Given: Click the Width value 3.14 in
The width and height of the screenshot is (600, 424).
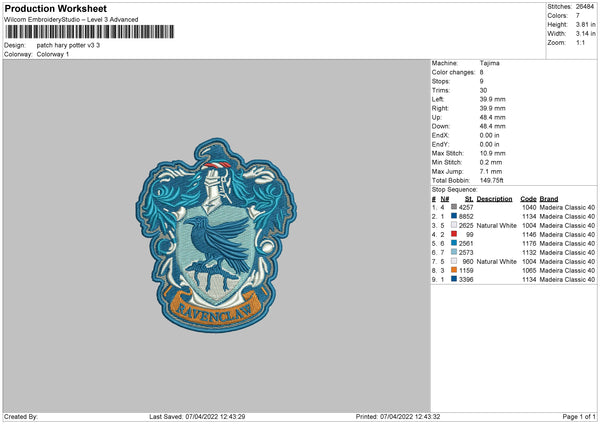Looking at the screenshot, I should pyautogui.click(x=585, y=34).
